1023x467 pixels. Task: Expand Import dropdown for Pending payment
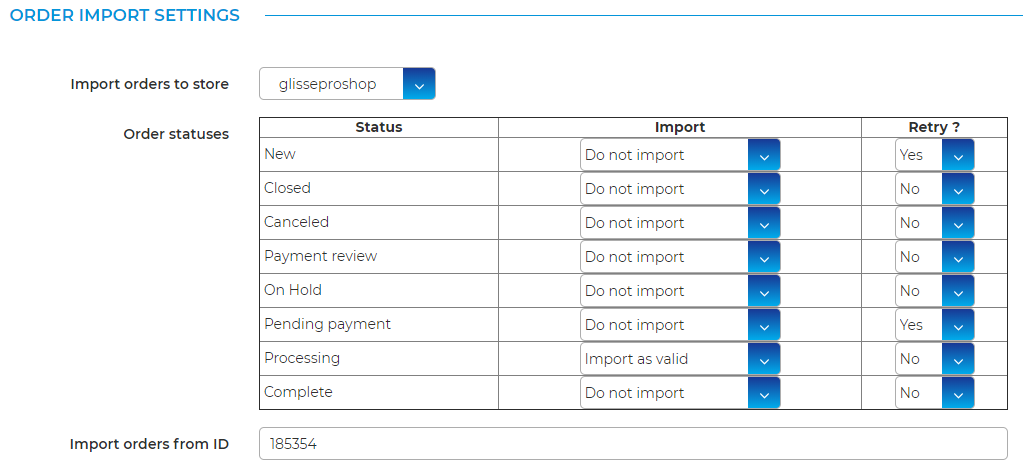[680, 325]
